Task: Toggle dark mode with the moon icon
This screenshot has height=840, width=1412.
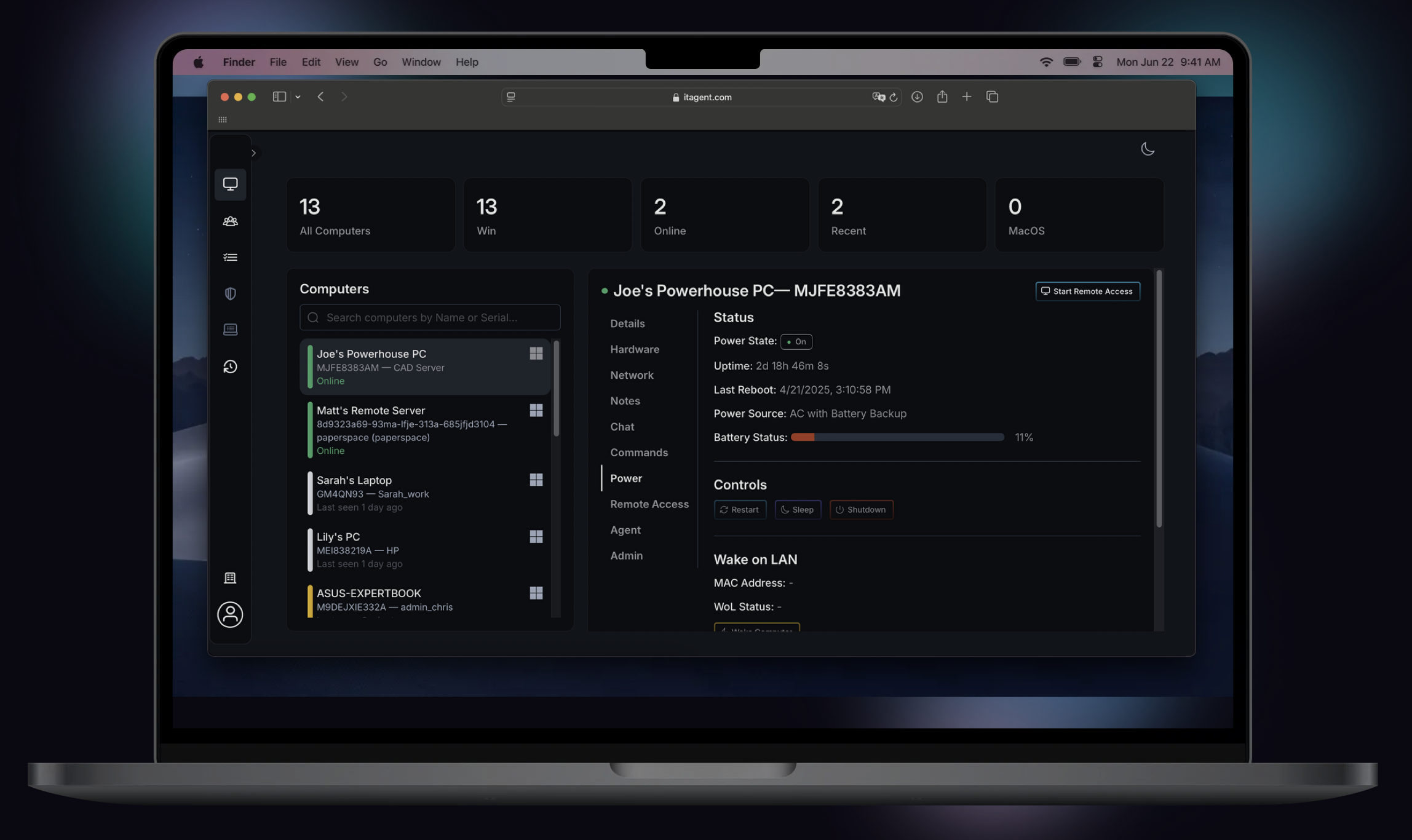Action: pyautogui.click(x=1147, y=149)
